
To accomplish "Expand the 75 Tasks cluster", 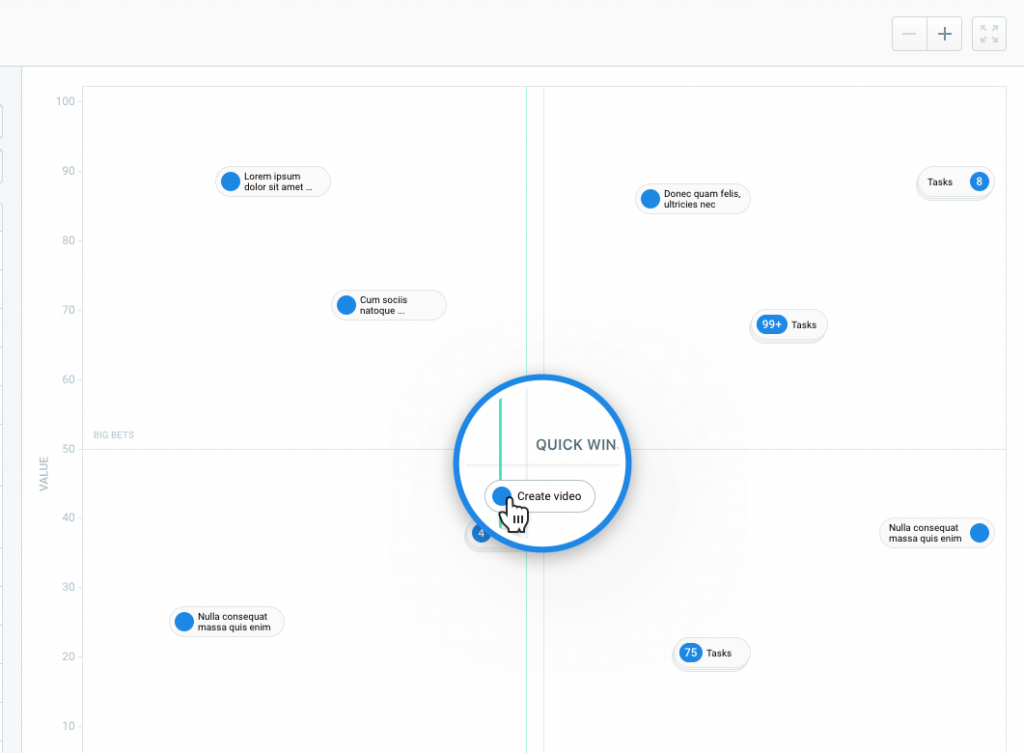I will coord(710,653).
